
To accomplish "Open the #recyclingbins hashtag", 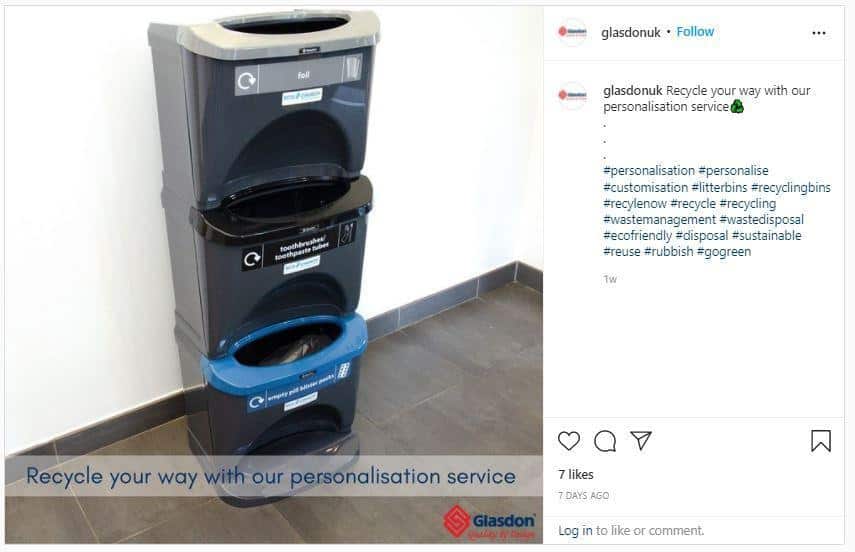I will coord(791,188).
